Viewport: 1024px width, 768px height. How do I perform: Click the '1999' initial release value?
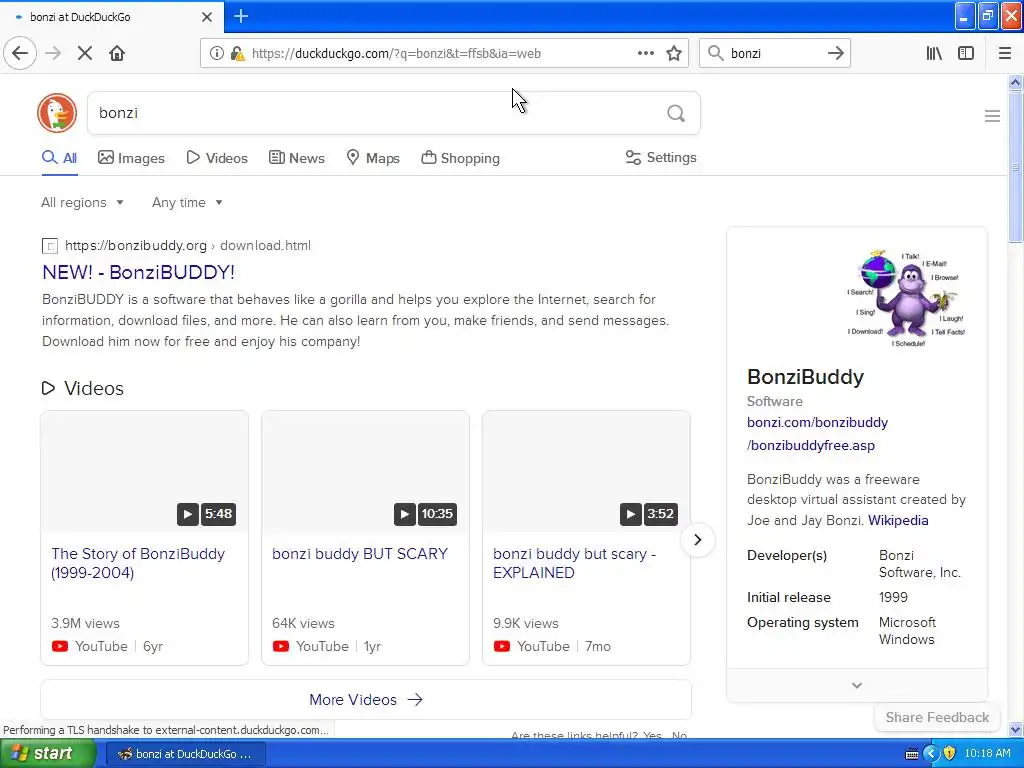893,597
